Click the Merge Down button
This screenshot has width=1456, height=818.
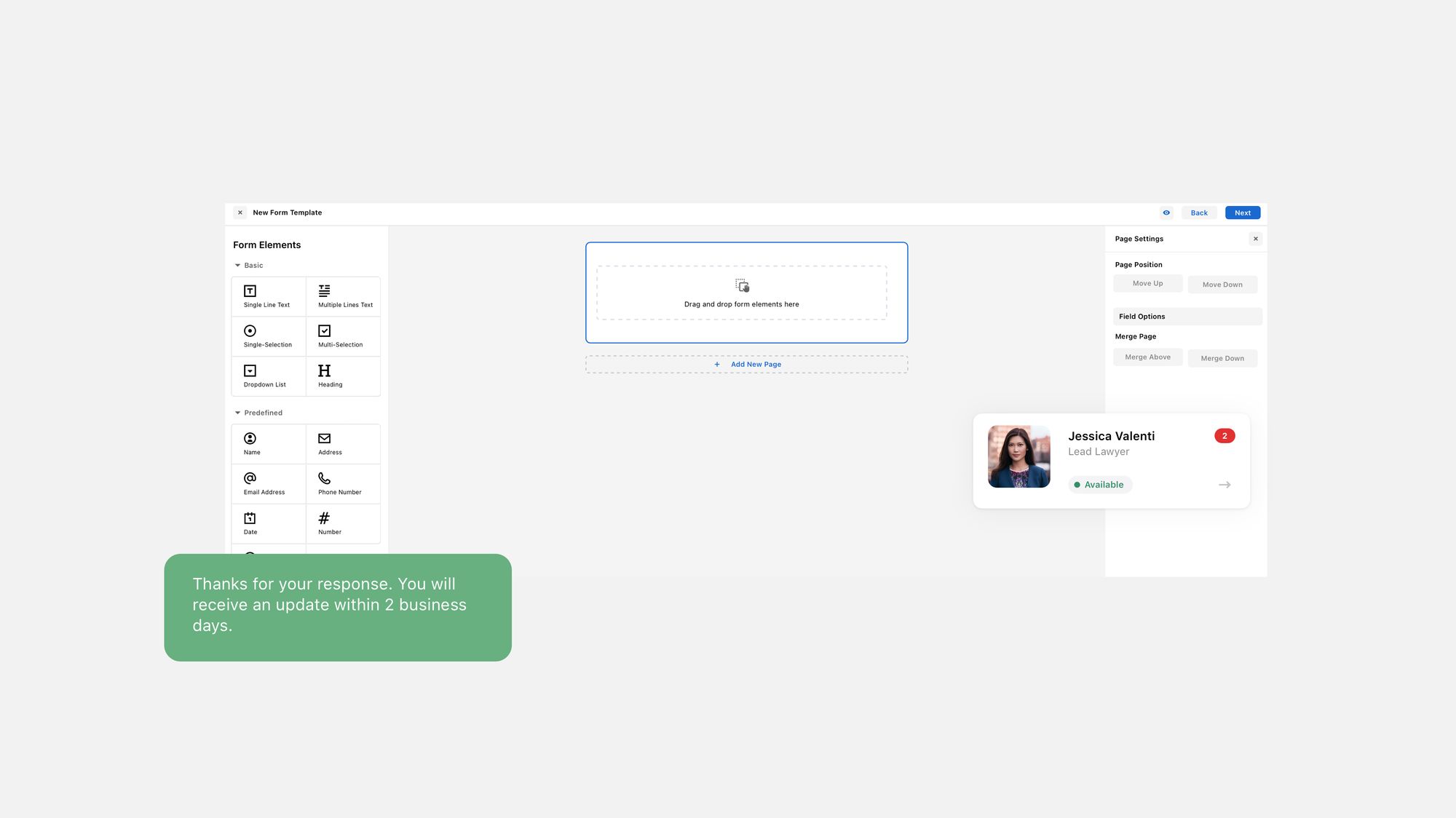[x=1222, y=358]
